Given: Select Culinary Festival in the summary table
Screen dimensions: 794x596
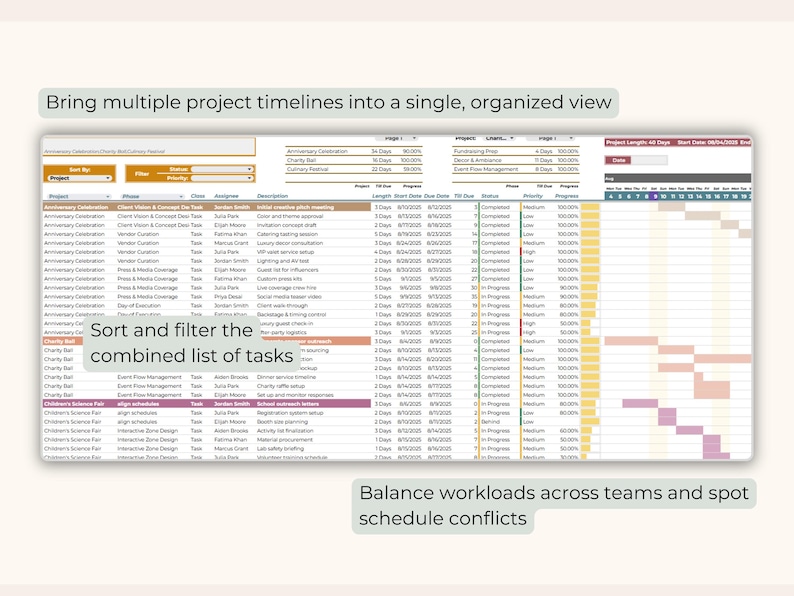Looking at the screenshot, I should (307, 169).
